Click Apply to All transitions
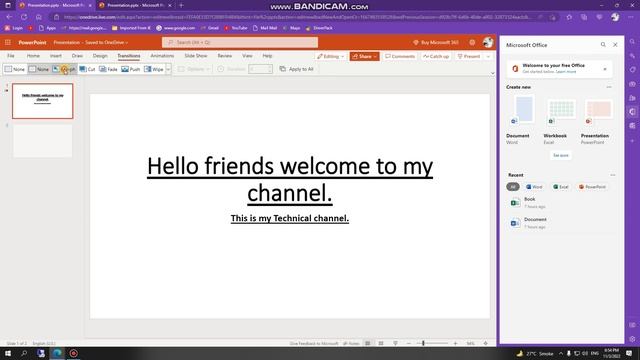Image resolution: width=640 pixels, height=360 pixels. 297,69
